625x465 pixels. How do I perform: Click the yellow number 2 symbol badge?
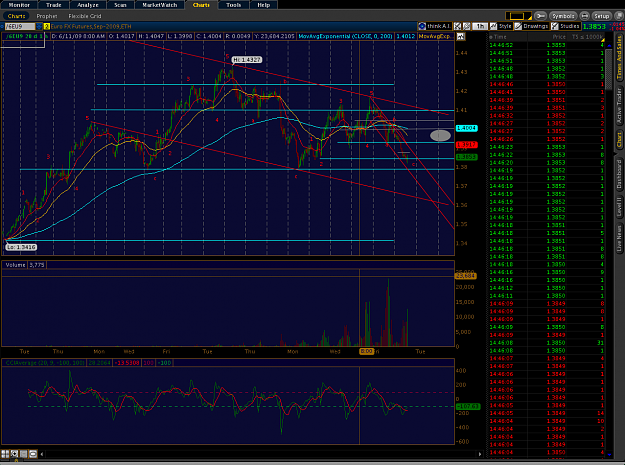pyautogui.click(x=47, y=26)
